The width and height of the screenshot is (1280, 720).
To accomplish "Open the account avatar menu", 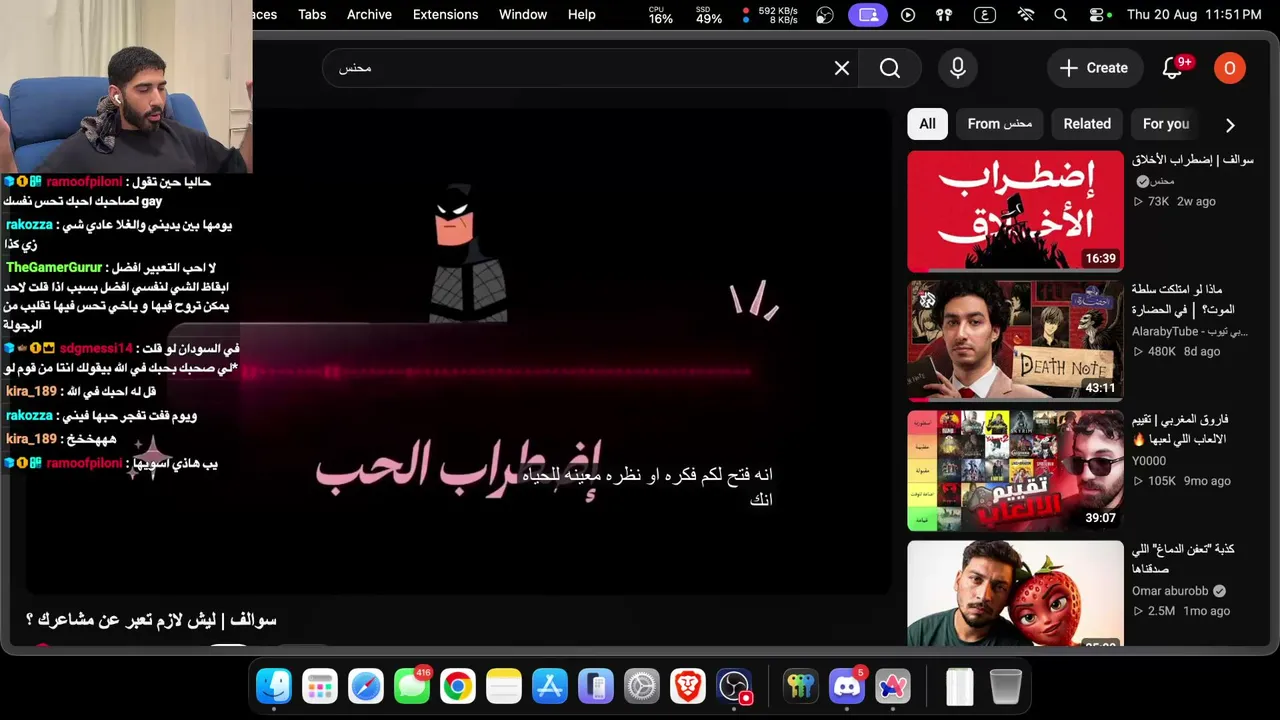I will pos(1229,68).
